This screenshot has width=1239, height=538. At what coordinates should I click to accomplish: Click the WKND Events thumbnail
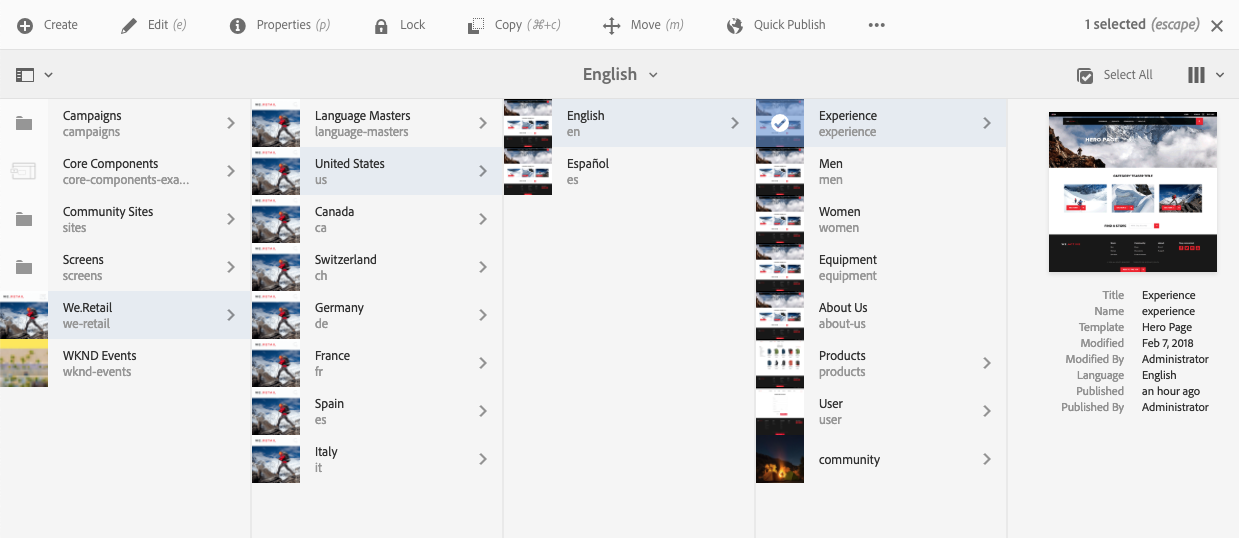tap(24, 363)
